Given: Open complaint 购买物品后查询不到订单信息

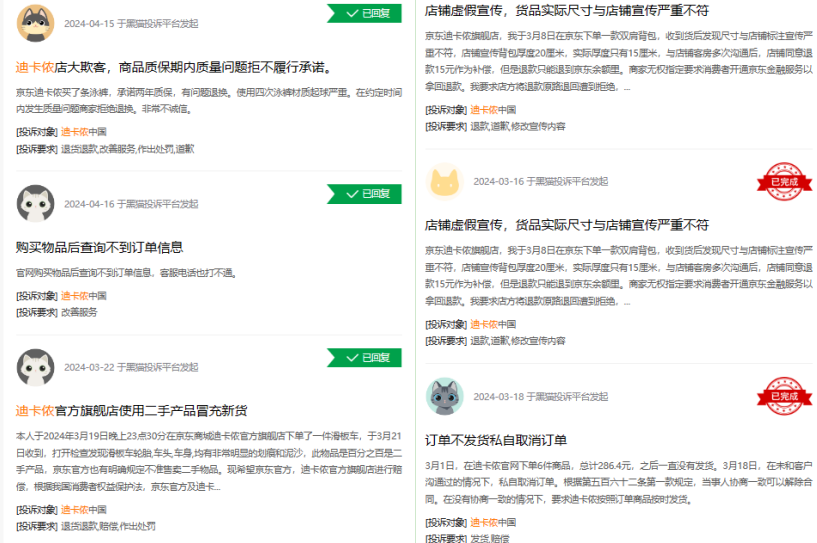Looking at the screenshot, I should click(x=99, y=247).
